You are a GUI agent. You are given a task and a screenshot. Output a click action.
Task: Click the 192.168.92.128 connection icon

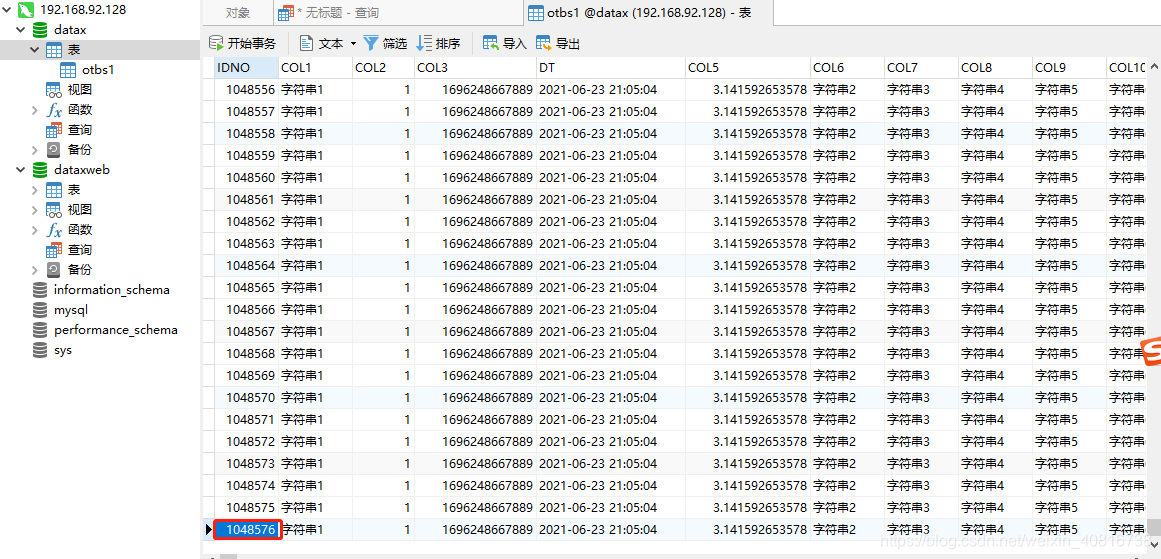(25, 10)
